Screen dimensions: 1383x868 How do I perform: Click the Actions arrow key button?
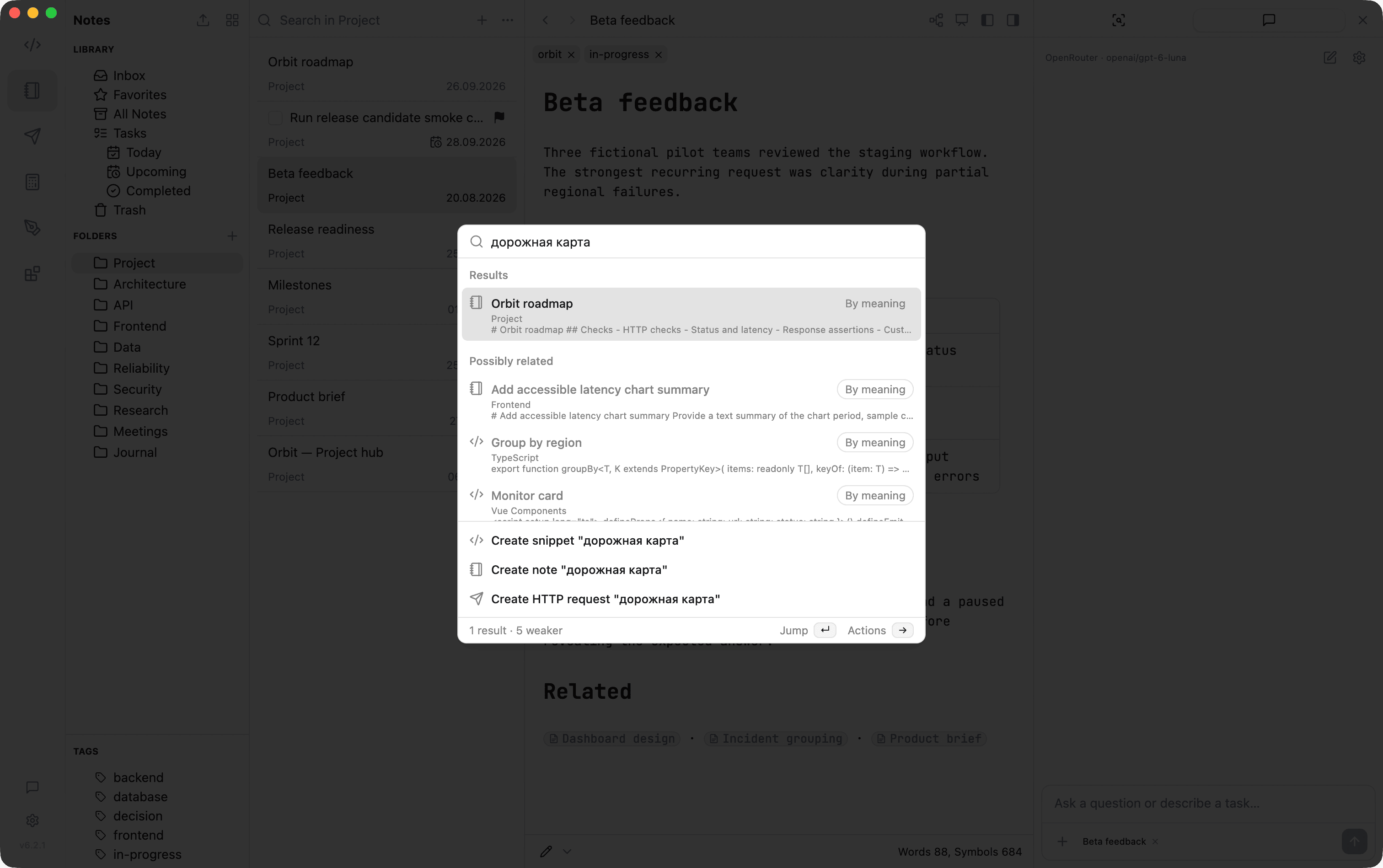(902, 630)
